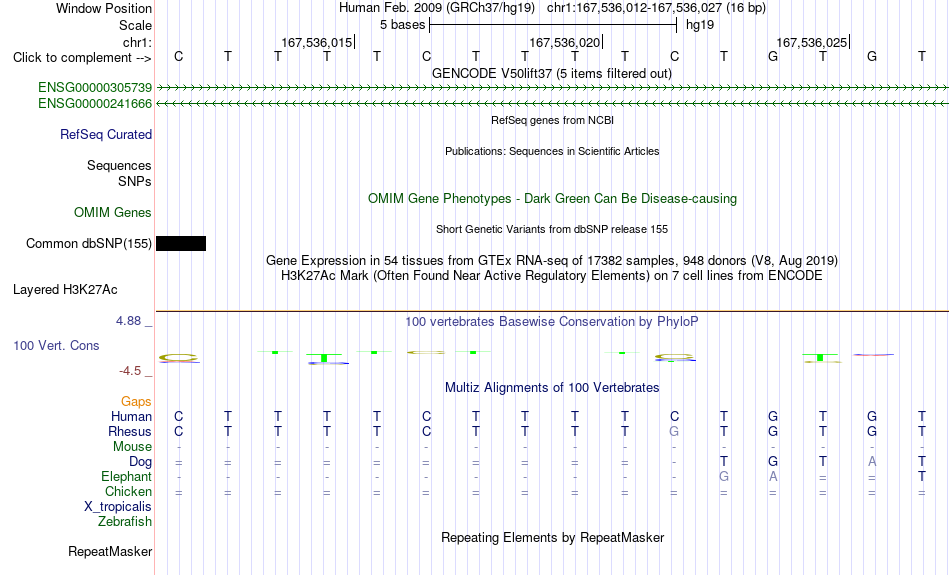Select the Human alignment row label
Image resolution: width=950 pixels, height=575 pixels.
(x=131, y=416)
